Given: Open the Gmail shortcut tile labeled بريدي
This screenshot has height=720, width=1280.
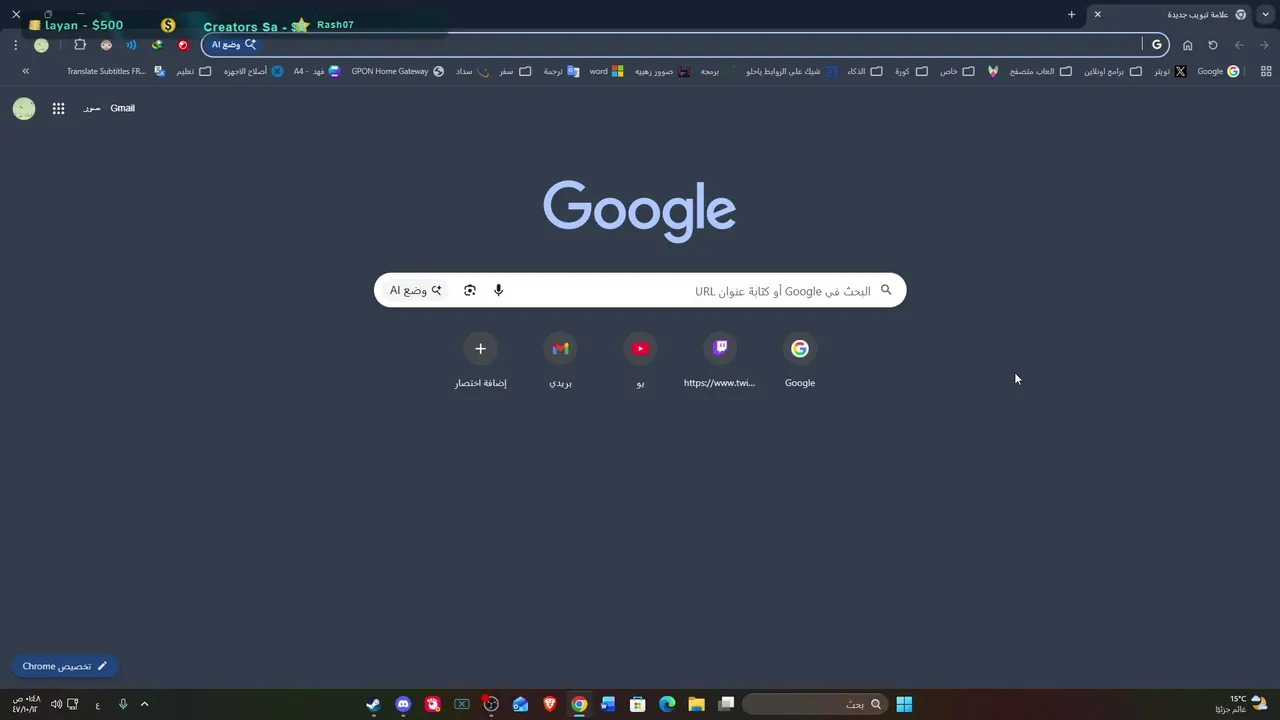Looking at the screenshot, I should (561, 361).
